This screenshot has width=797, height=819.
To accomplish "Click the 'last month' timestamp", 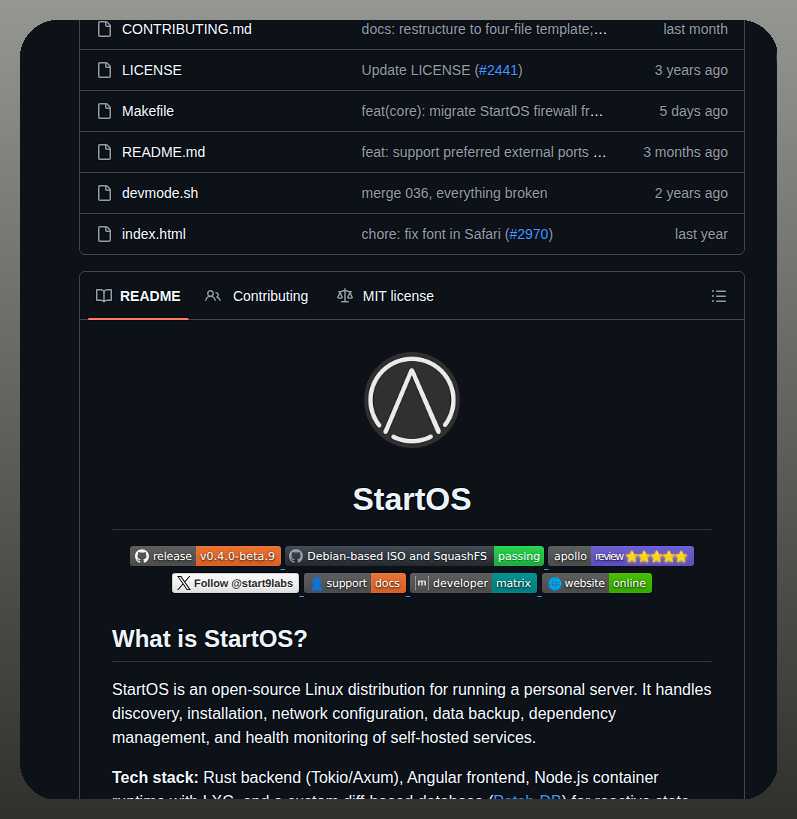I will (x=695, y=29).
